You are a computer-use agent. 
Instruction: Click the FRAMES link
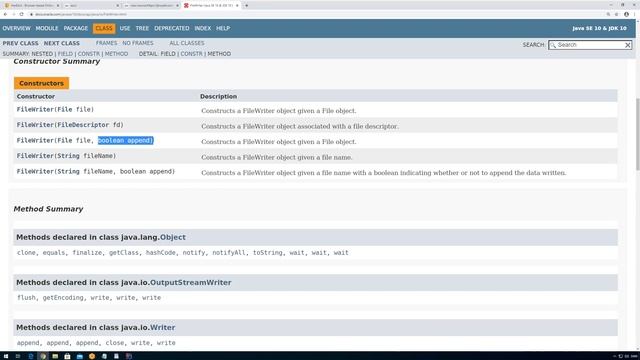tap(106, 43)
